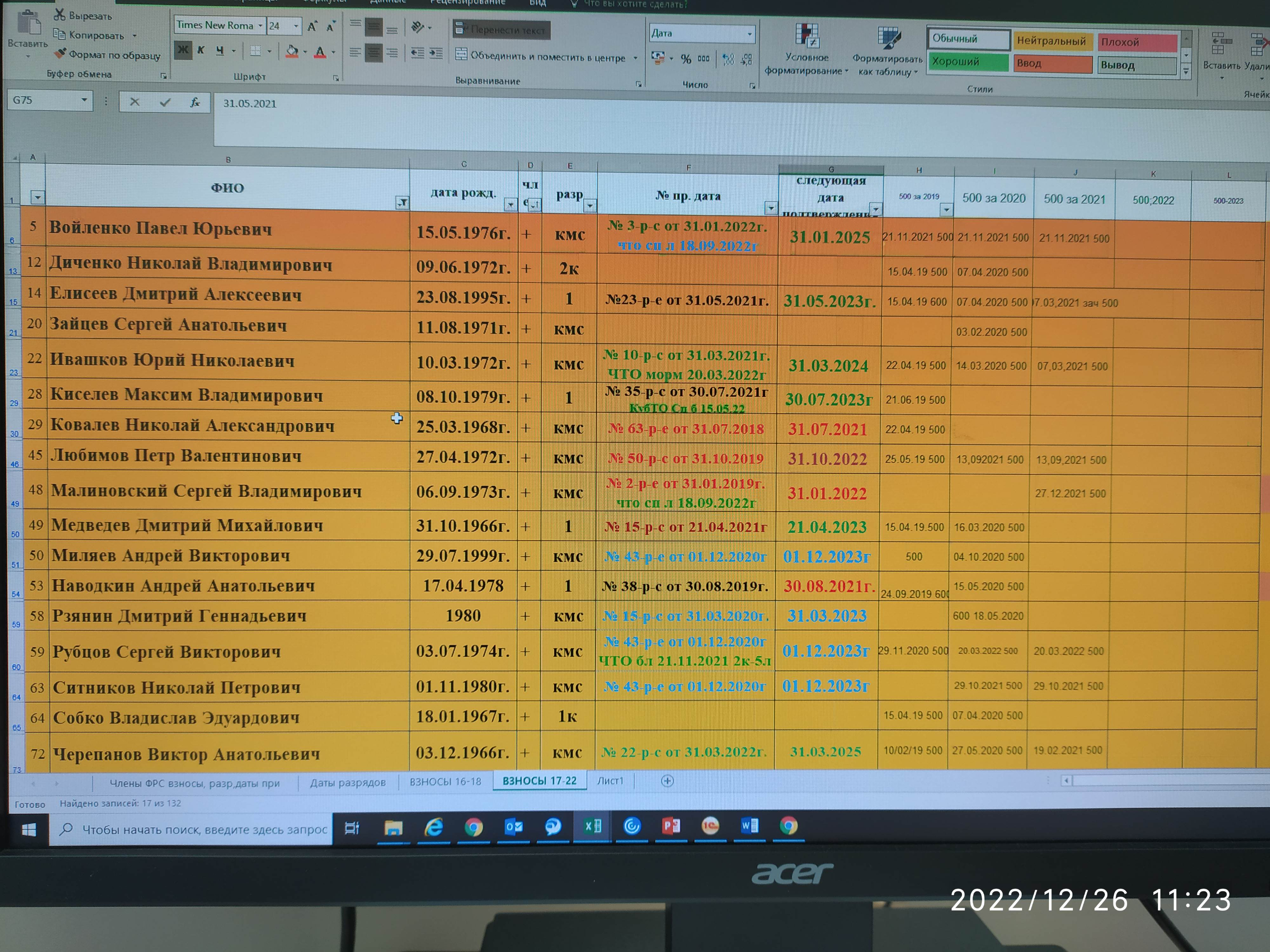Viewport: 1270px width, 952px height.
Task: Open Conditional Formatting (Условное форматирование)
Action: [806, 50]
